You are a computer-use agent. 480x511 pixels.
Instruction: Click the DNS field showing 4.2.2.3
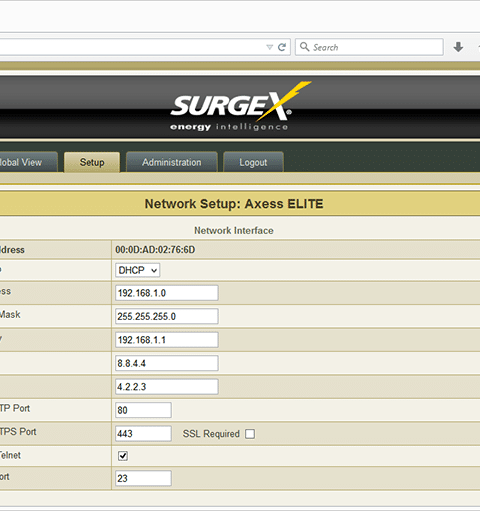coord(167,387)
